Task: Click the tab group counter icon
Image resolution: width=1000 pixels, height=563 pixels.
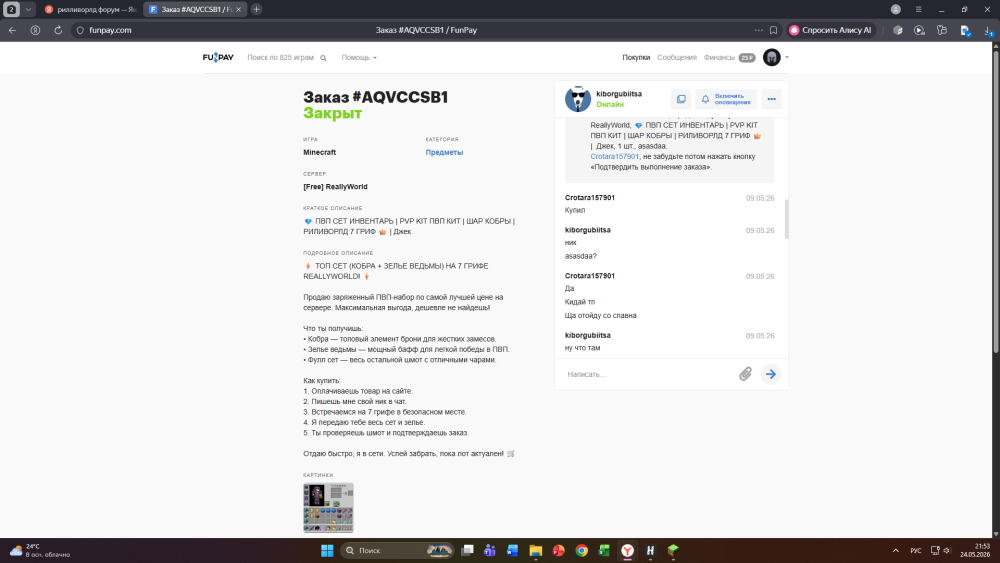Action: [x=11, y=10]
